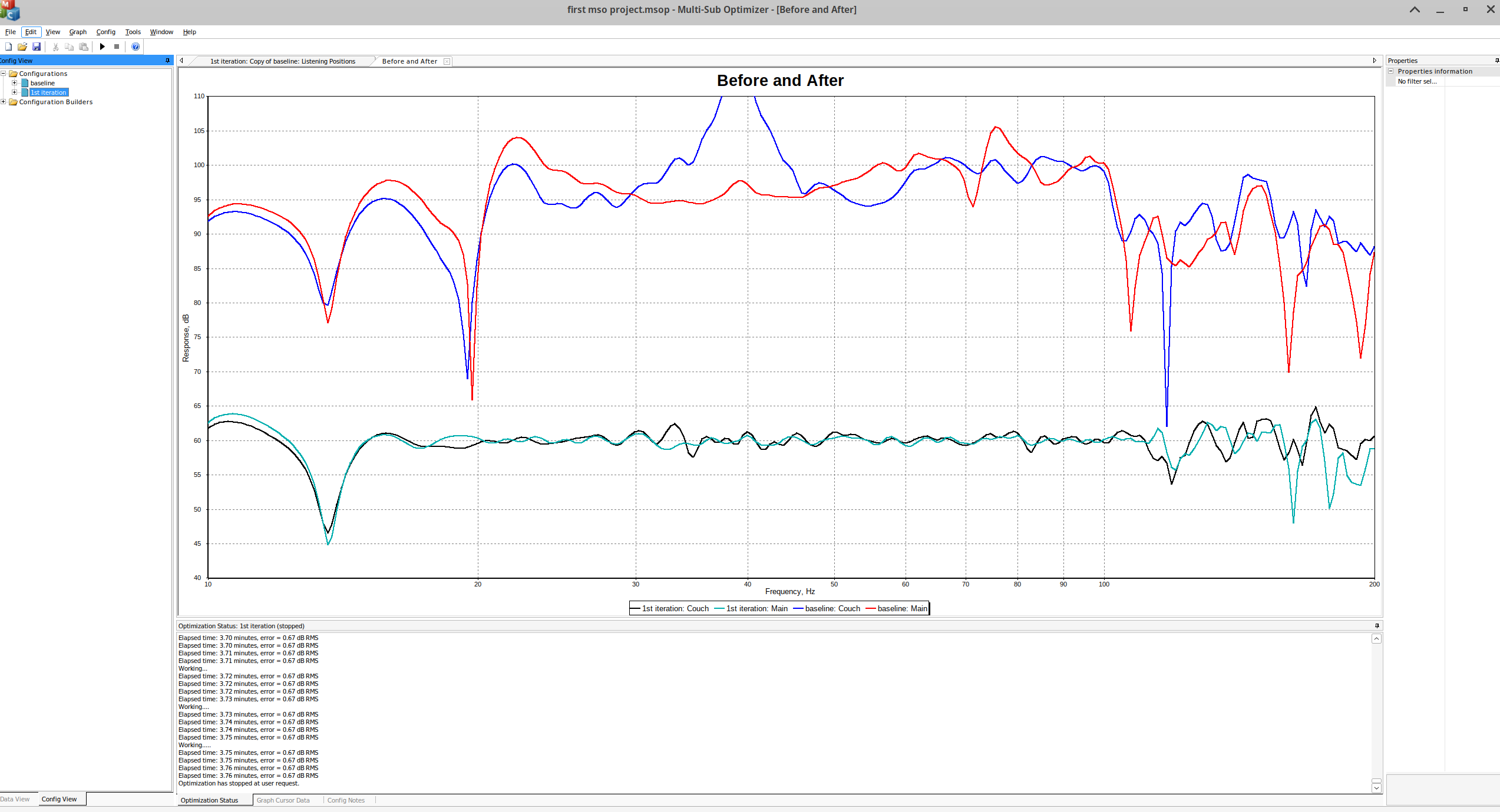The height and width of the screenshot is (812, 1500).
Task: Select baseline in the configuration tree
Action: 42,83
